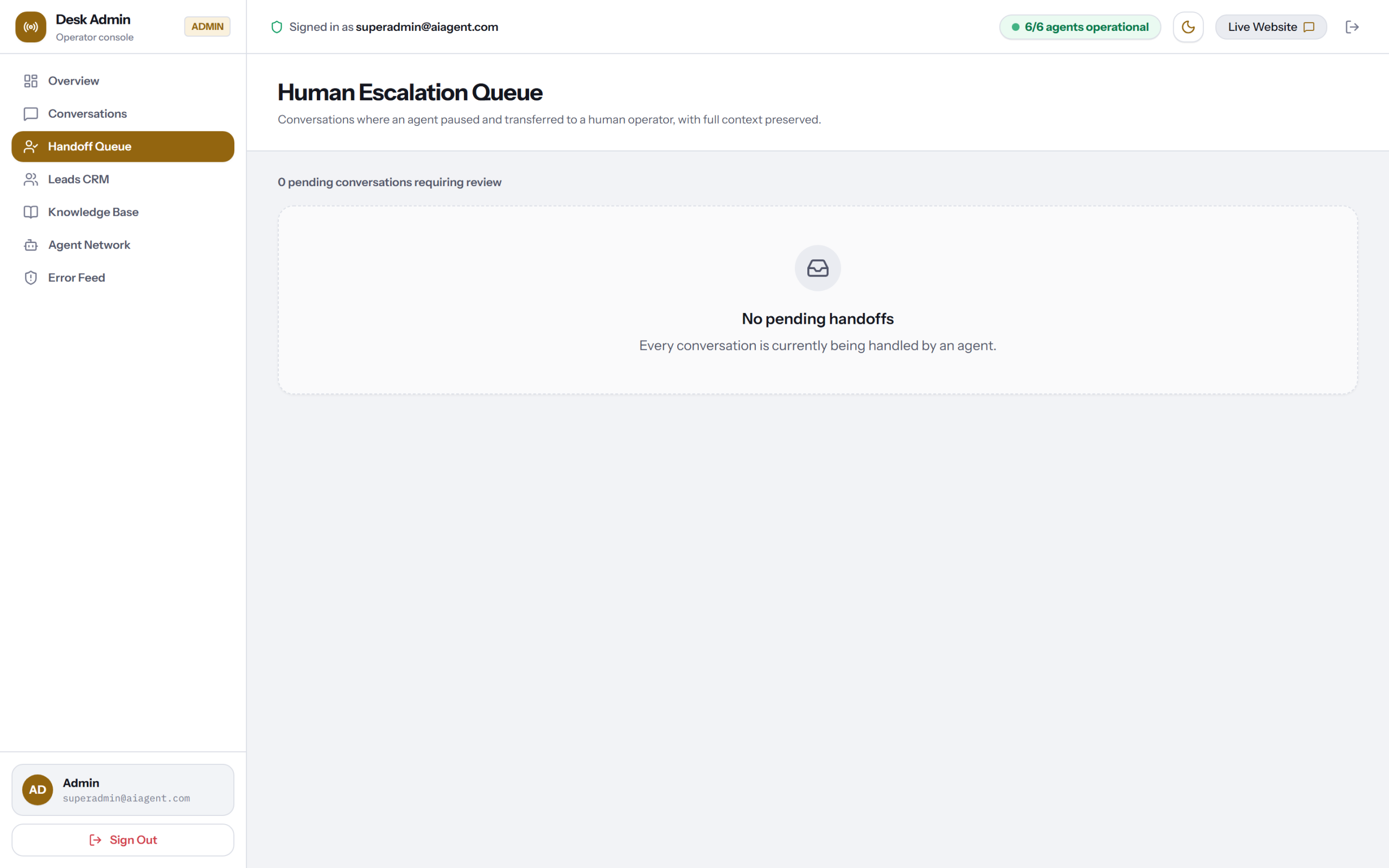Viewport: 1389px width, 868px height.
Task: Click the Human Escalation Queue heading
Action: (410, 92)
